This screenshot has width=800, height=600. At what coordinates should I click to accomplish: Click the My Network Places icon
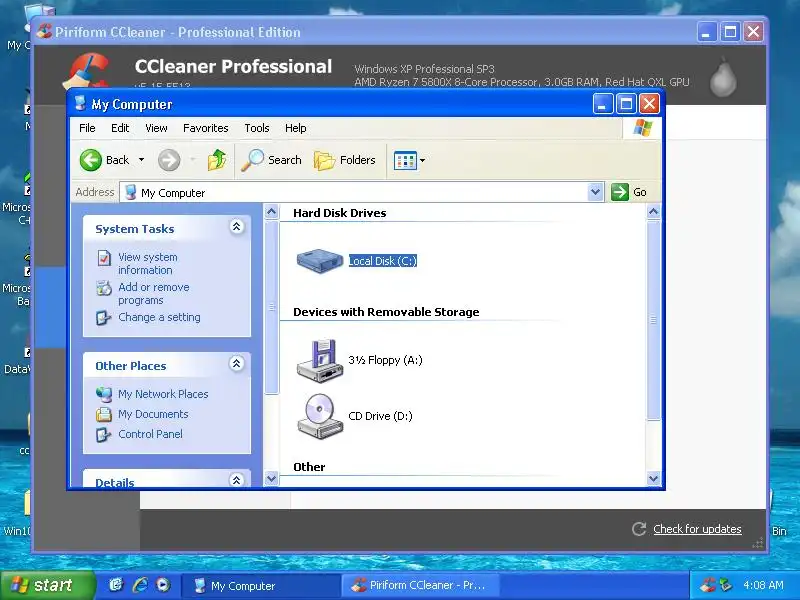[x=104, y=394]
